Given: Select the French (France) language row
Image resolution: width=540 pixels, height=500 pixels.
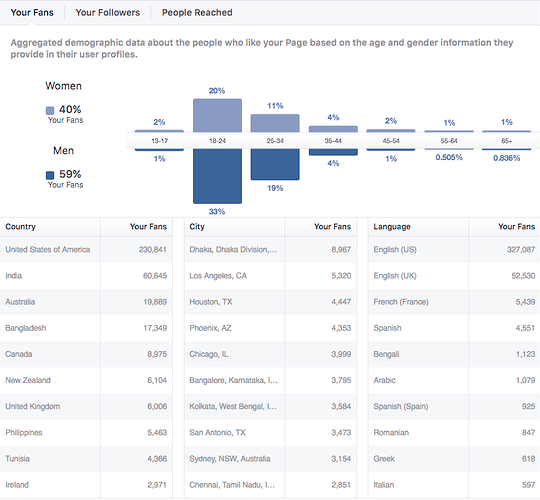Looking at the screenshot, I should click(454, 302).
